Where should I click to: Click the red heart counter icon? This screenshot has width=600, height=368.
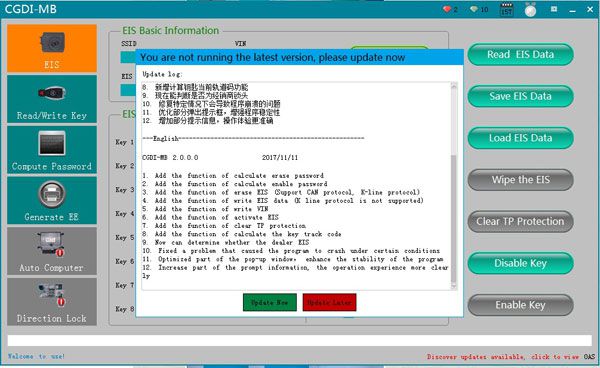[x=447, y=9]
